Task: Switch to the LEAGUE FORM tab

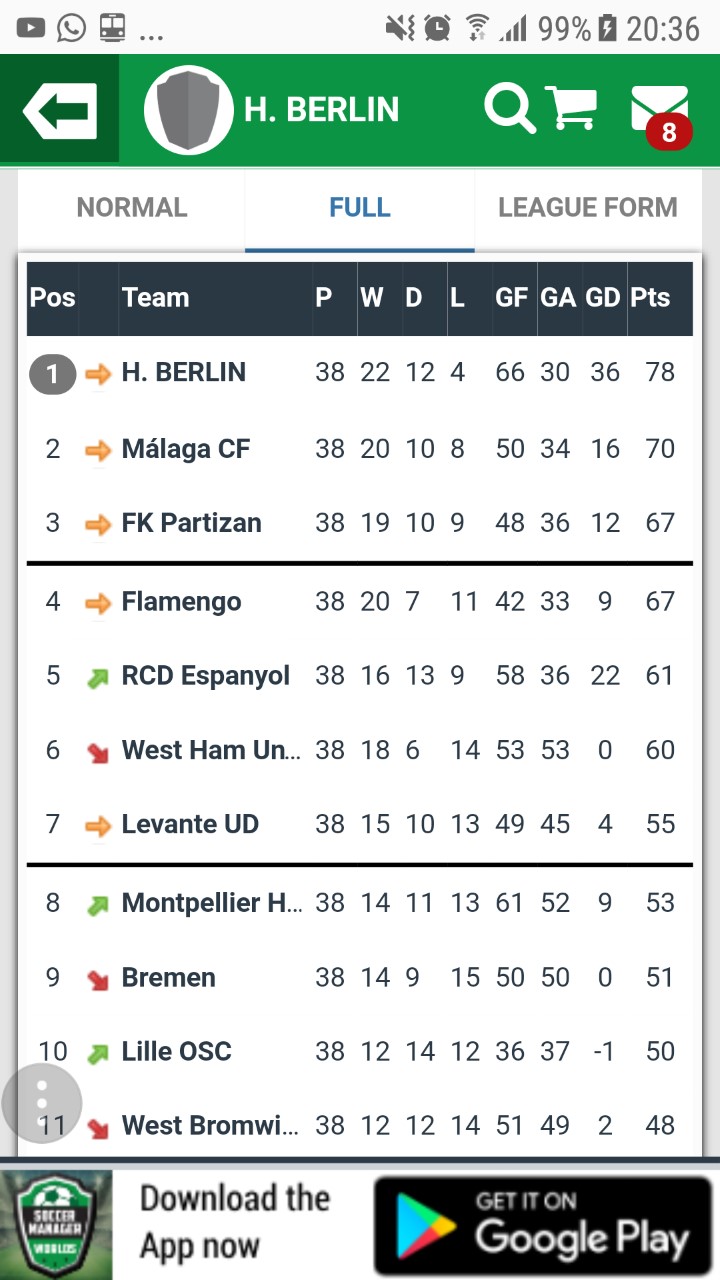Action: pos(588,208)
